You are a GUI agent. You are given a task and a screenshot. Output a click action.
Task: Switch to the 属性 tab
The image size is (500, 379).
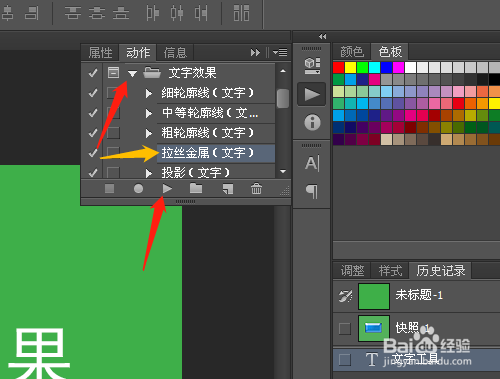[100, 52]
